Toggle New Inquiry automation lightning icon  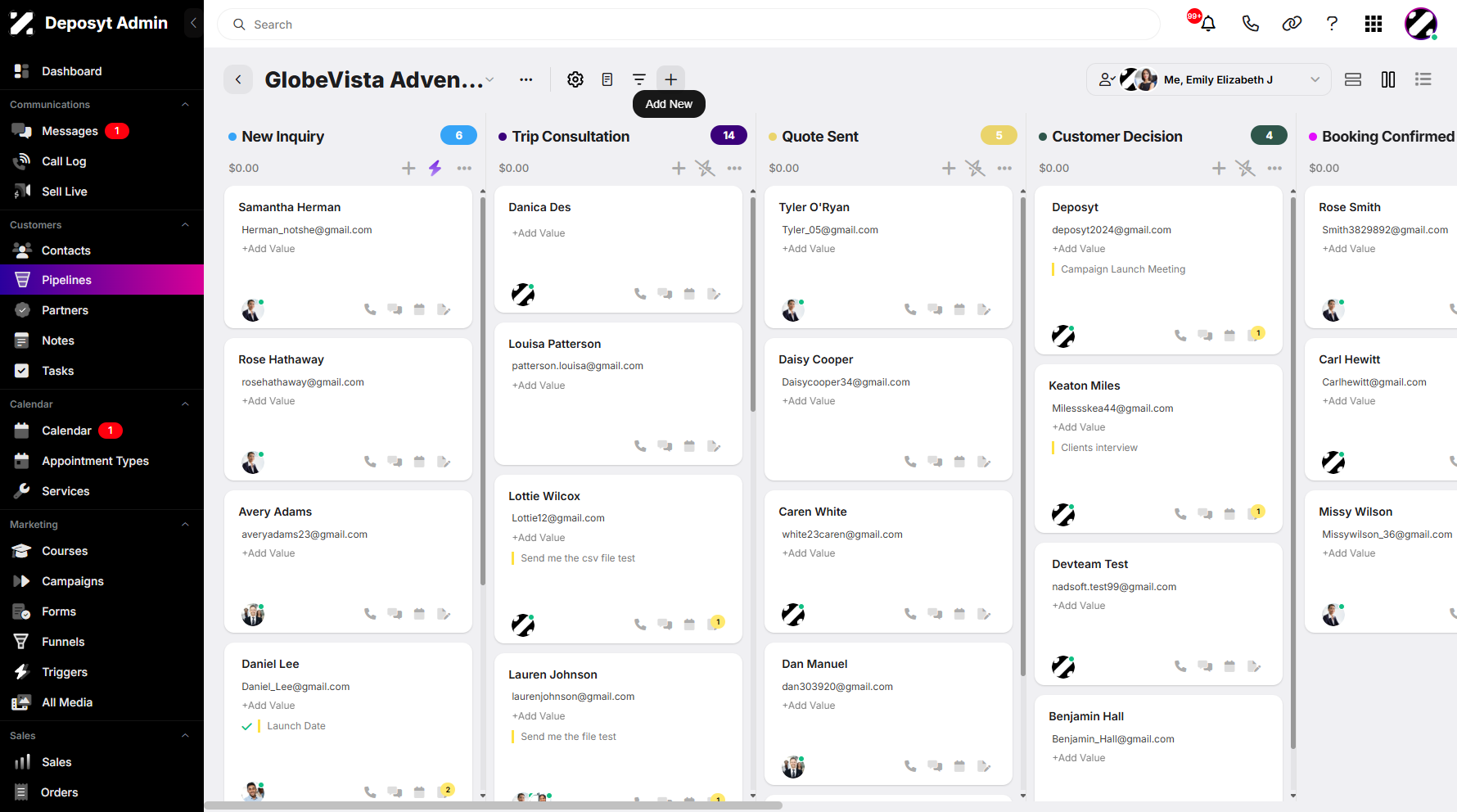pyautogui.click(x=435, y=168)
